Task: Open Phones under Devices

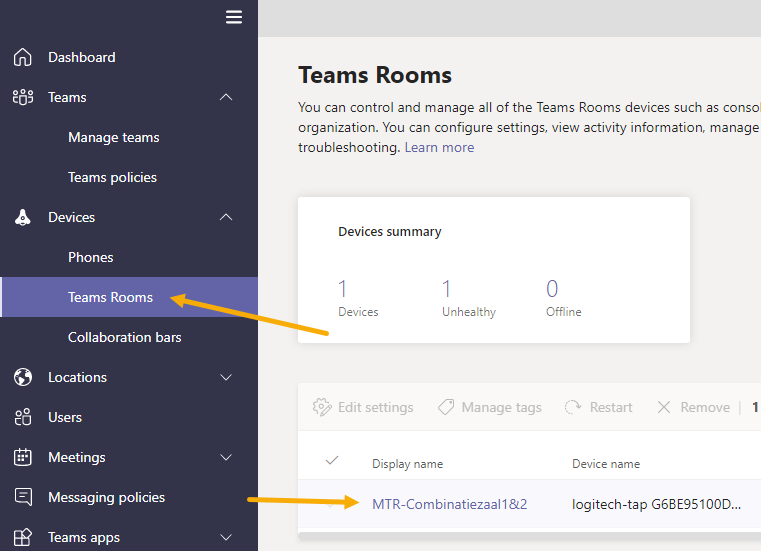Action: pyautogui.click(x=90, y=257)
